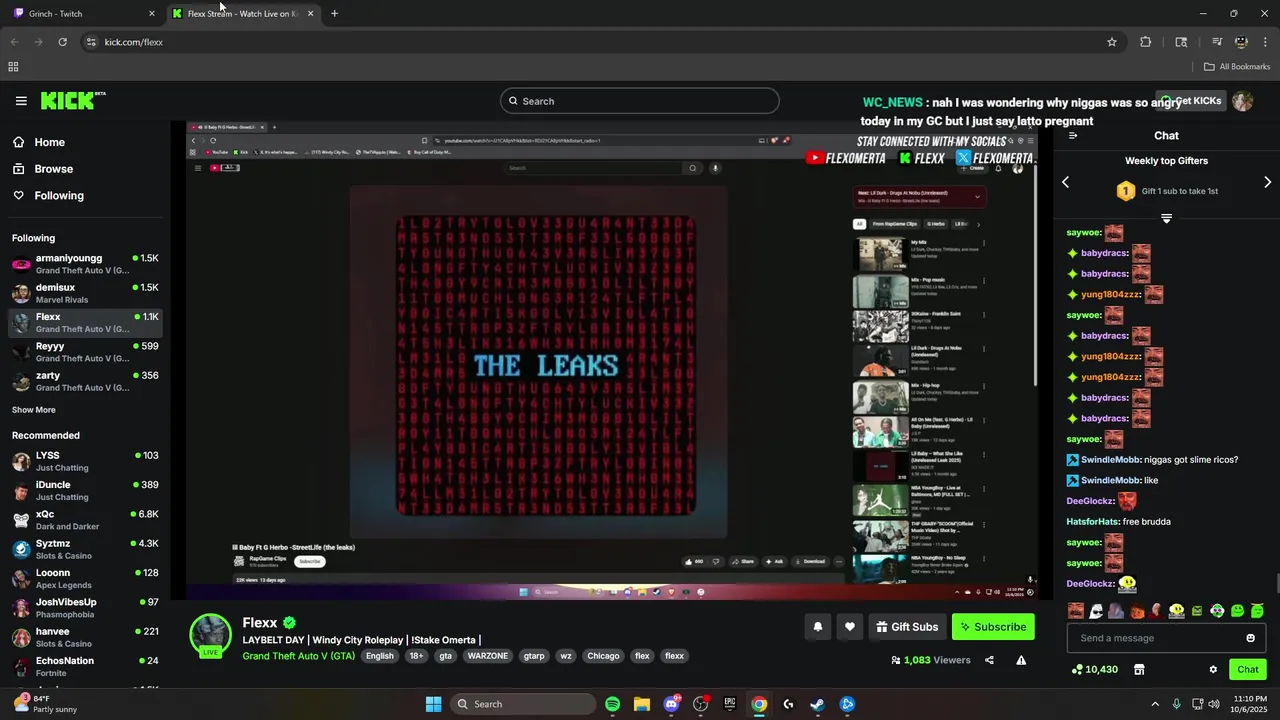Reload the page

click(62, 42)
